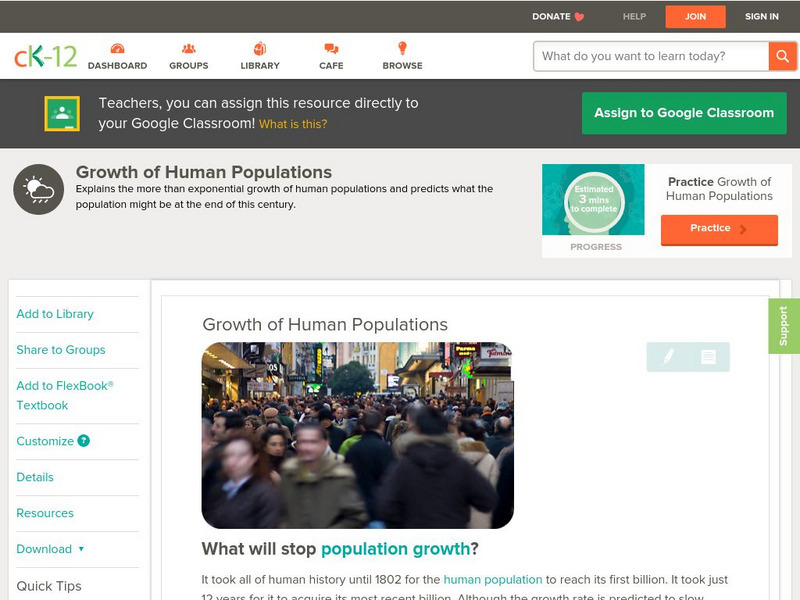Click the orange search magnifier button

tap(782, 56)
